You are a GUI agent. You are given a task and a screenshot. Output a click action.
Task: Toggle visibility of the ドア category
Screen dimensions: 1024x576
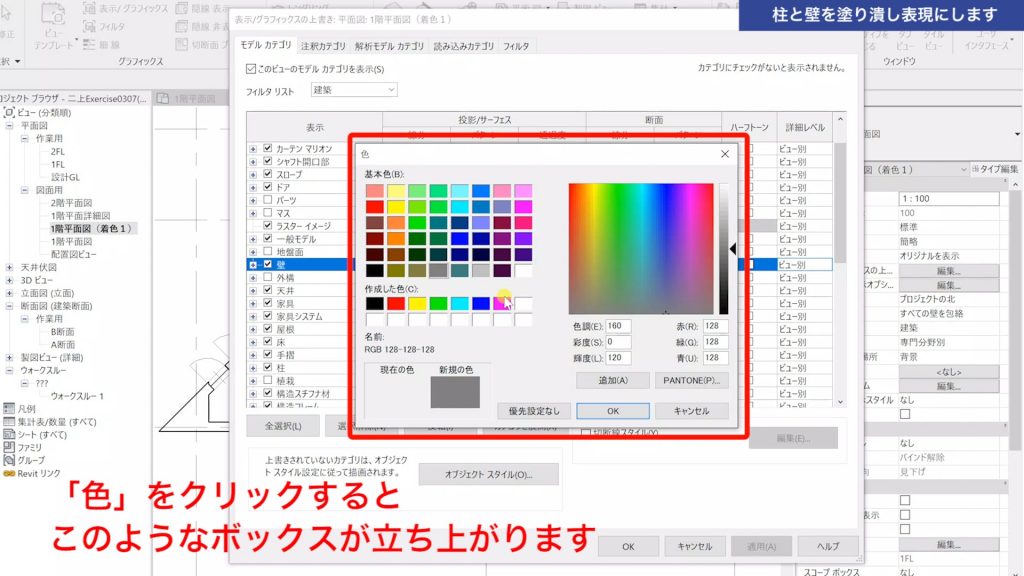pyautogui.click(x=267, y=188)
